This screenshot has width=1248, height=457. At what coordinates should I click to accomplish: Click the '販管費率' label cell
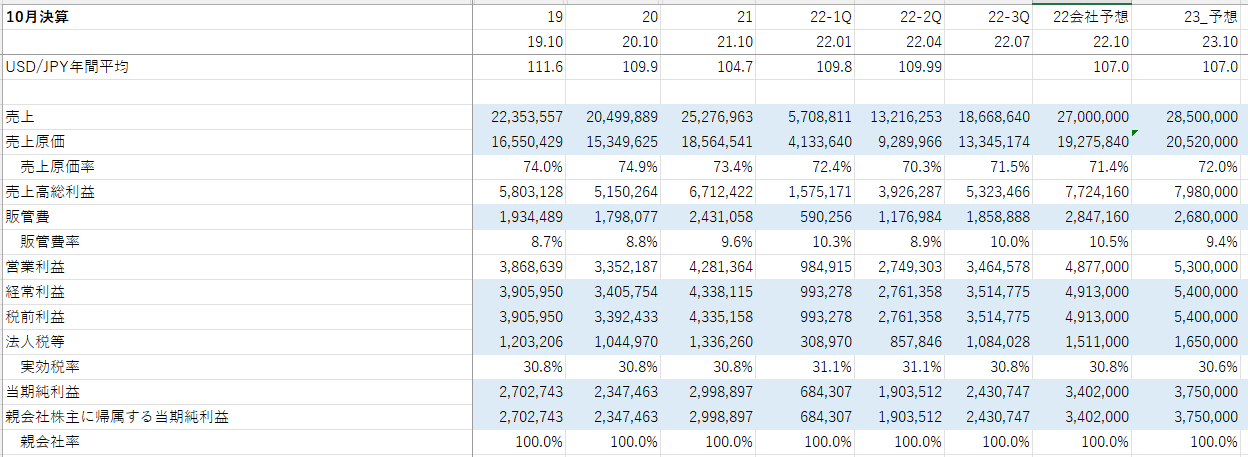pos(237,242)
